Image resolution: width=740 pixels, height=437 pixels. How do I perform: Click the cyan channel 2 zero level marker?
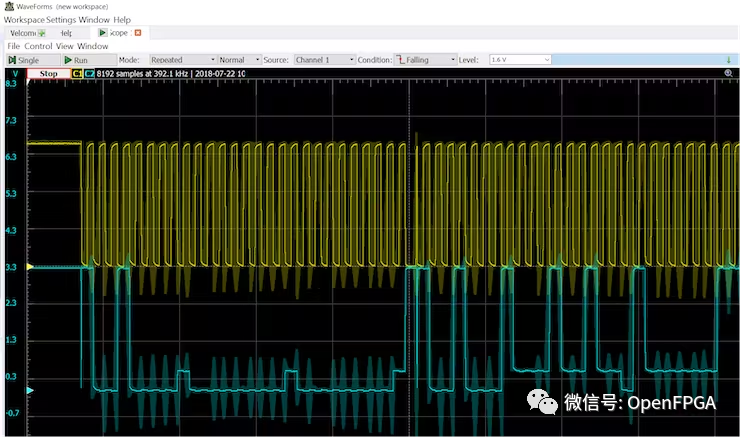coord(29,390)
